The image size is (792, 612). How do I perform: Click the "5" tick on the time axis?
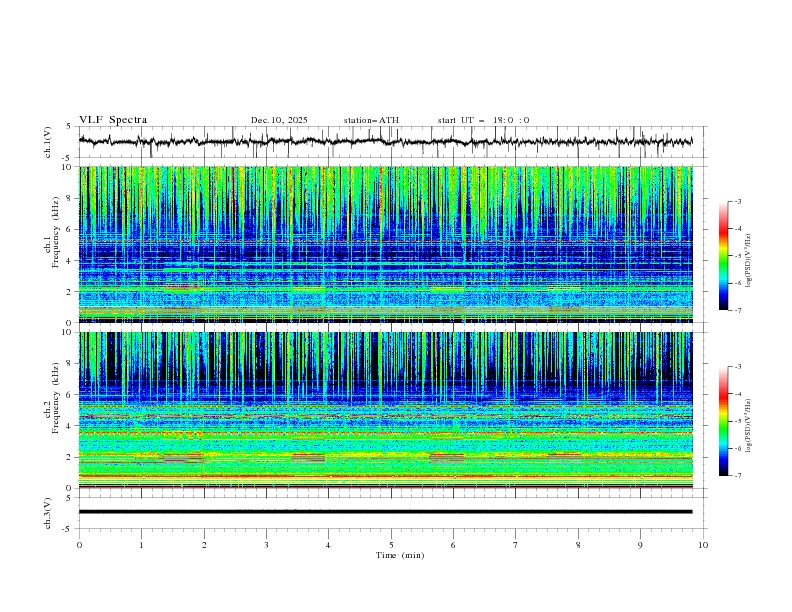[x=391, y=545]
